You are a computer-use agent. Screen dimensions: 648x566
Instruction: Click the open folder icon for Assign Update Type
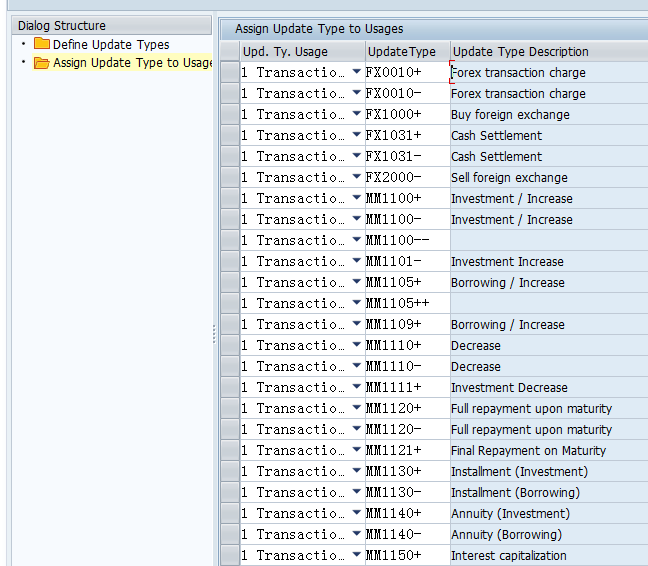pos(41,63)
